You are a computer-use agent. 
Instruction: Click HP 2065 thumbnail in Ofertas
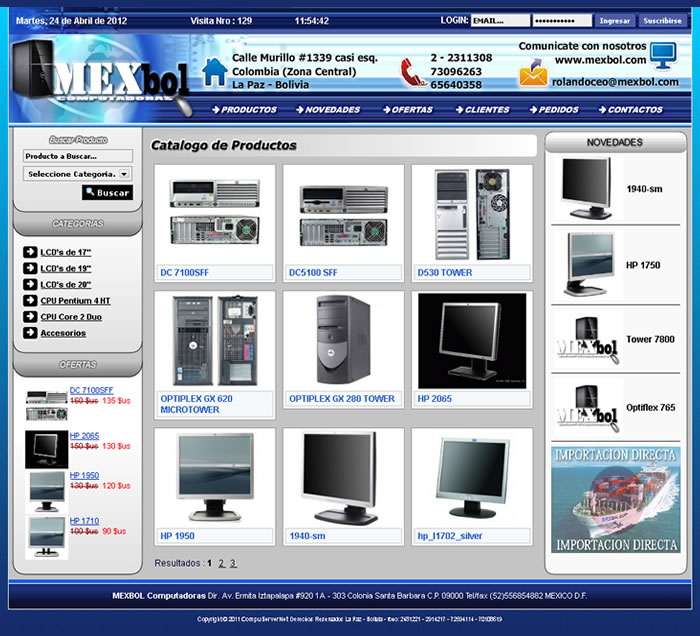tap(46, 449)
